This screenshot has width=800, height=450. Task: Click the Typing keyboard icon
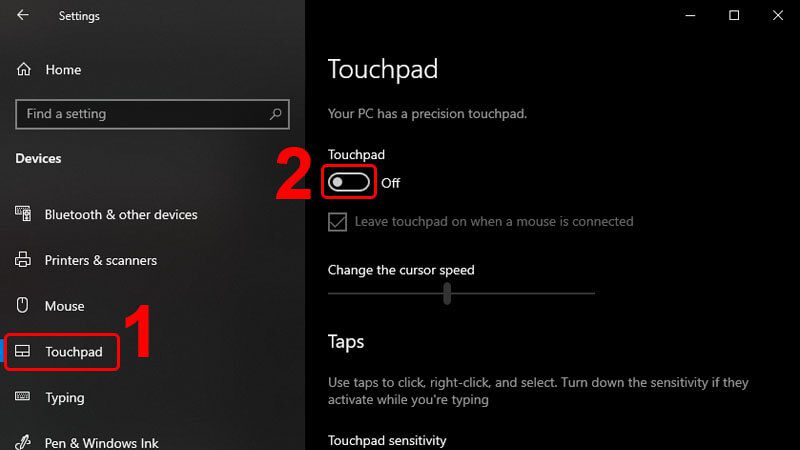[x=24, y=398]
